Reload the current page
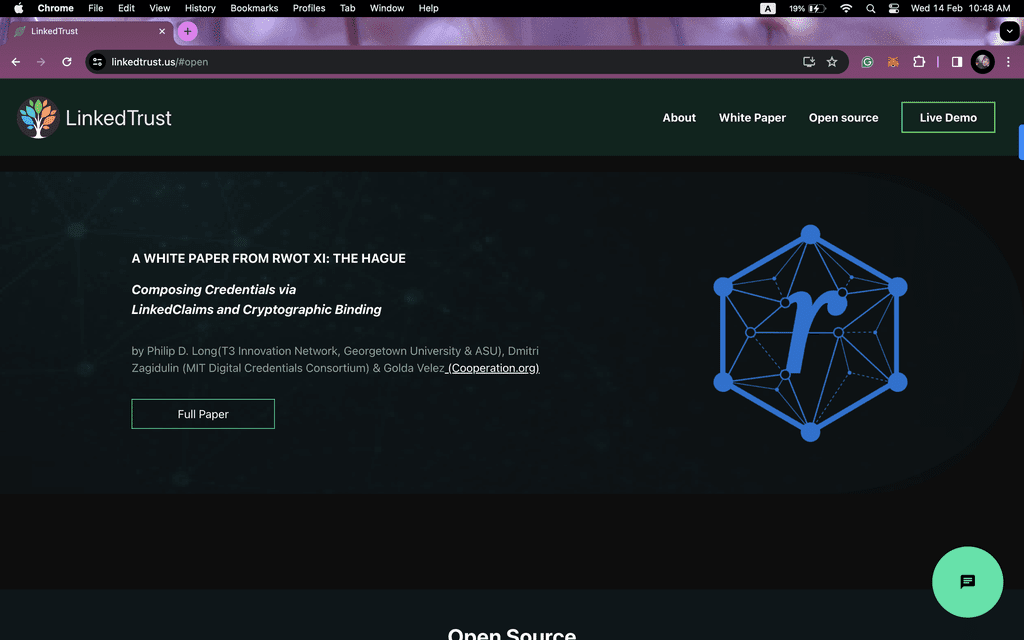The width and height of the screenshot is (1024, 640). click(x=67, y=62)
